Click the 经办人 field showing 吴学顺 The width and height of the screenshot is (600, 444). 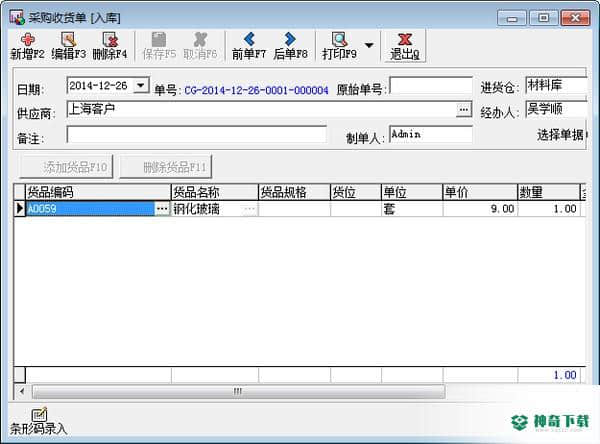pos(556,109)
